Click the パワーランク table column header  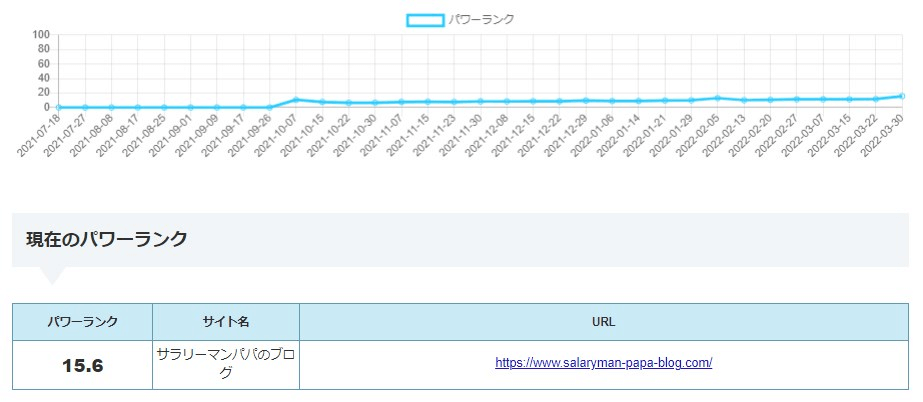[83, 322]
